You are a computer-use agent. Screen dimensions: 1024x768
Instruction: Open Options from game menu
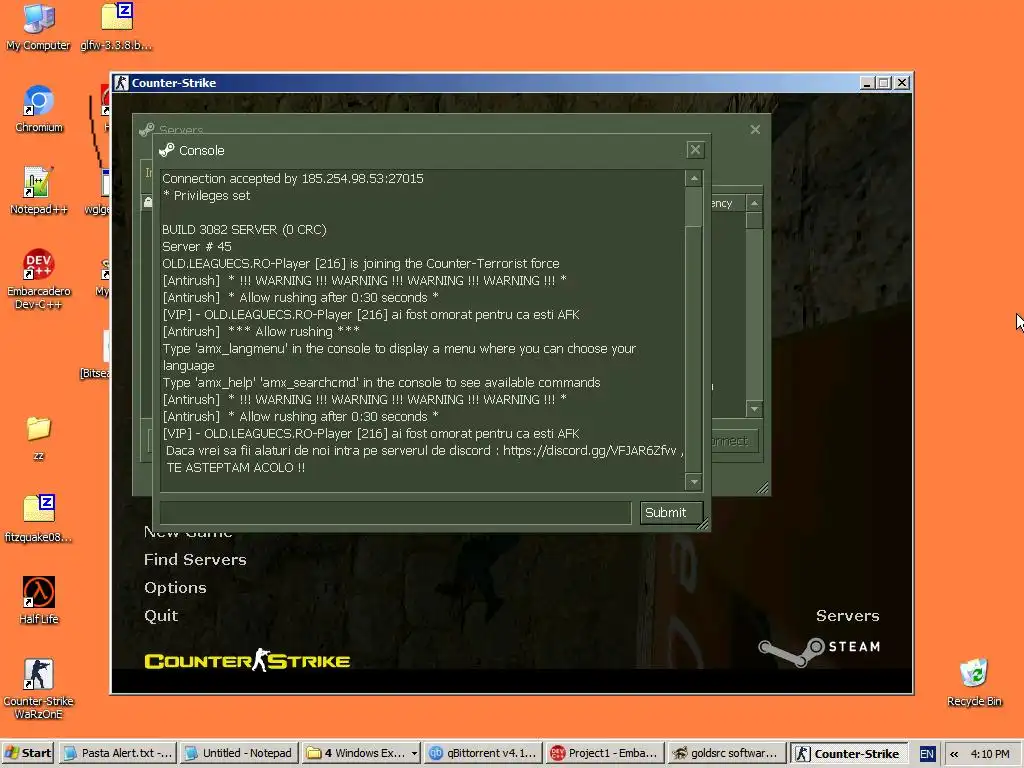click(x=175, y=588)
